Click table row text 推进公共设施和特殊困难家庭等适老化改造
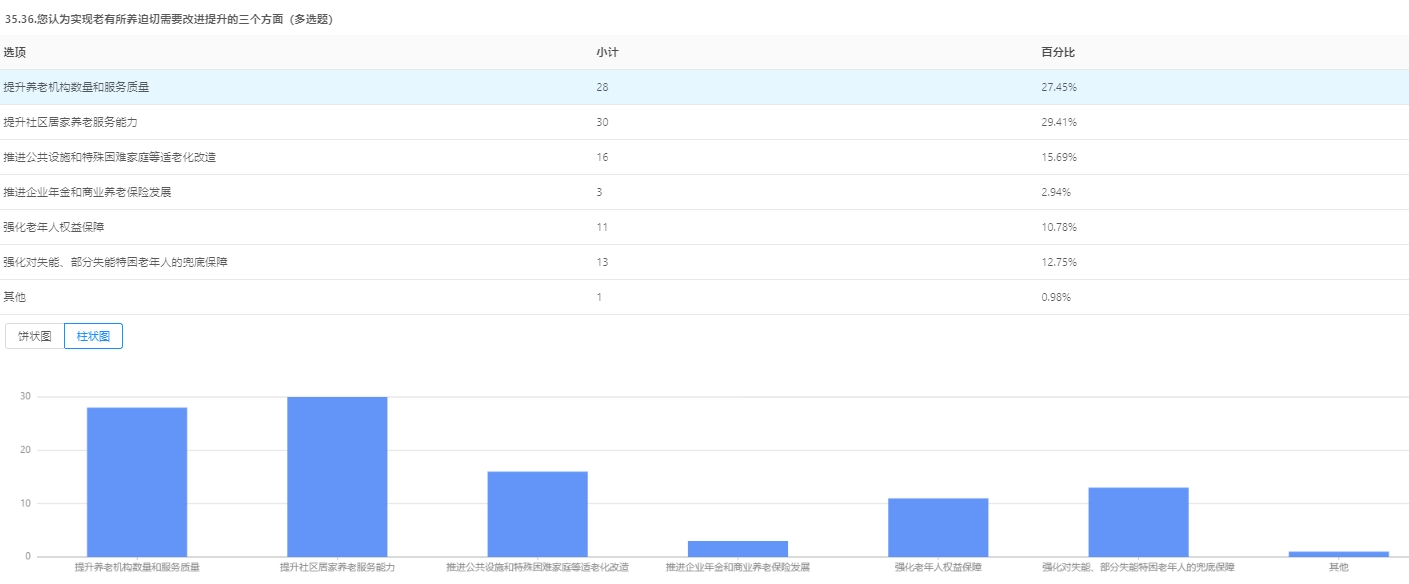Viewport: 1409px width, 584px height. pos(110,157)
